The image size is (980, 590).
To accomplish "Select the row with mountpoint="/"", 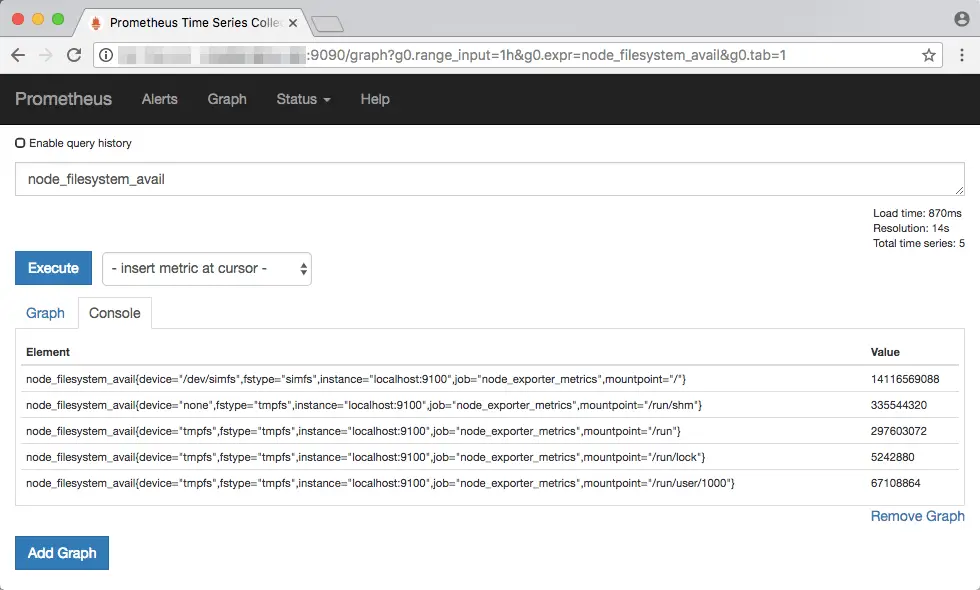I will 490,379.
